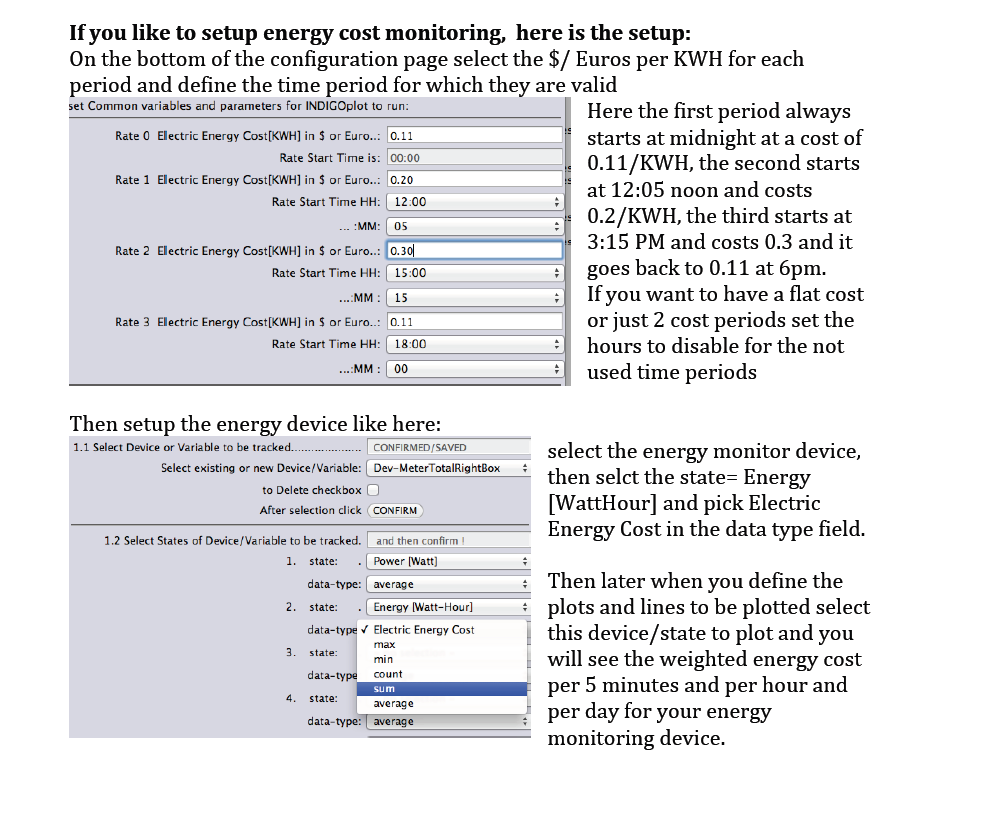
Task: Select highlighted sum menu option
Action: pos(442,689)
